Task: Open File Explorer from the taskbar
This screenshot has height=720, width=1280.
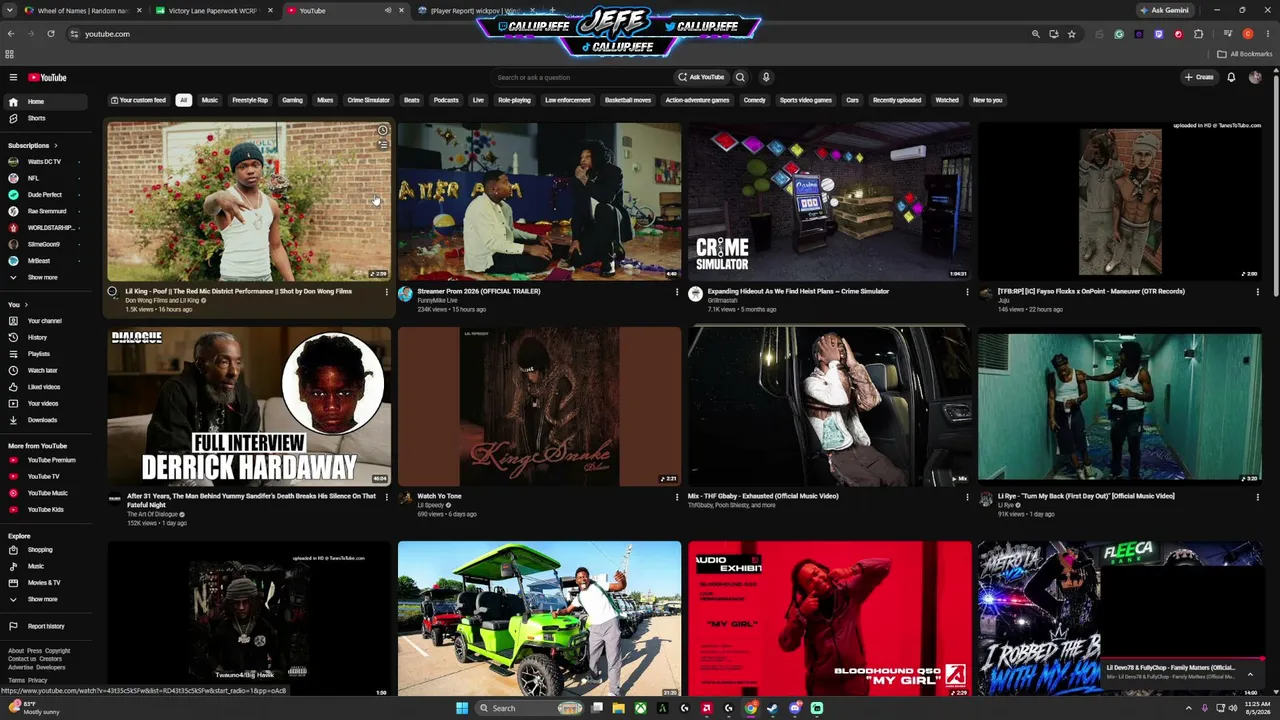Action: [618, 708]
